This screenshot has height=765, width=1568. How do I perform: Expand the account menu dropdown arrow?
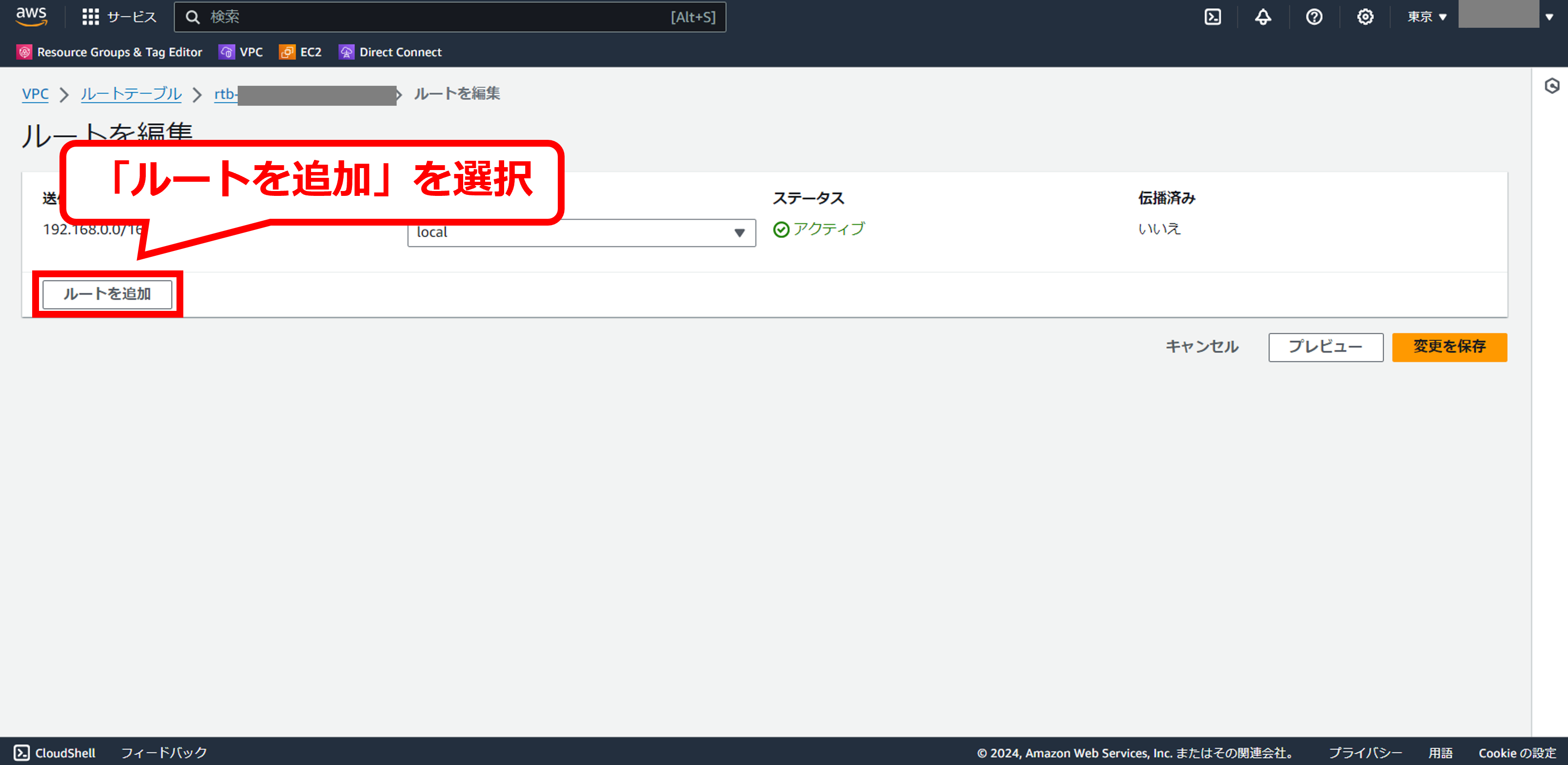click(1549, 17)
